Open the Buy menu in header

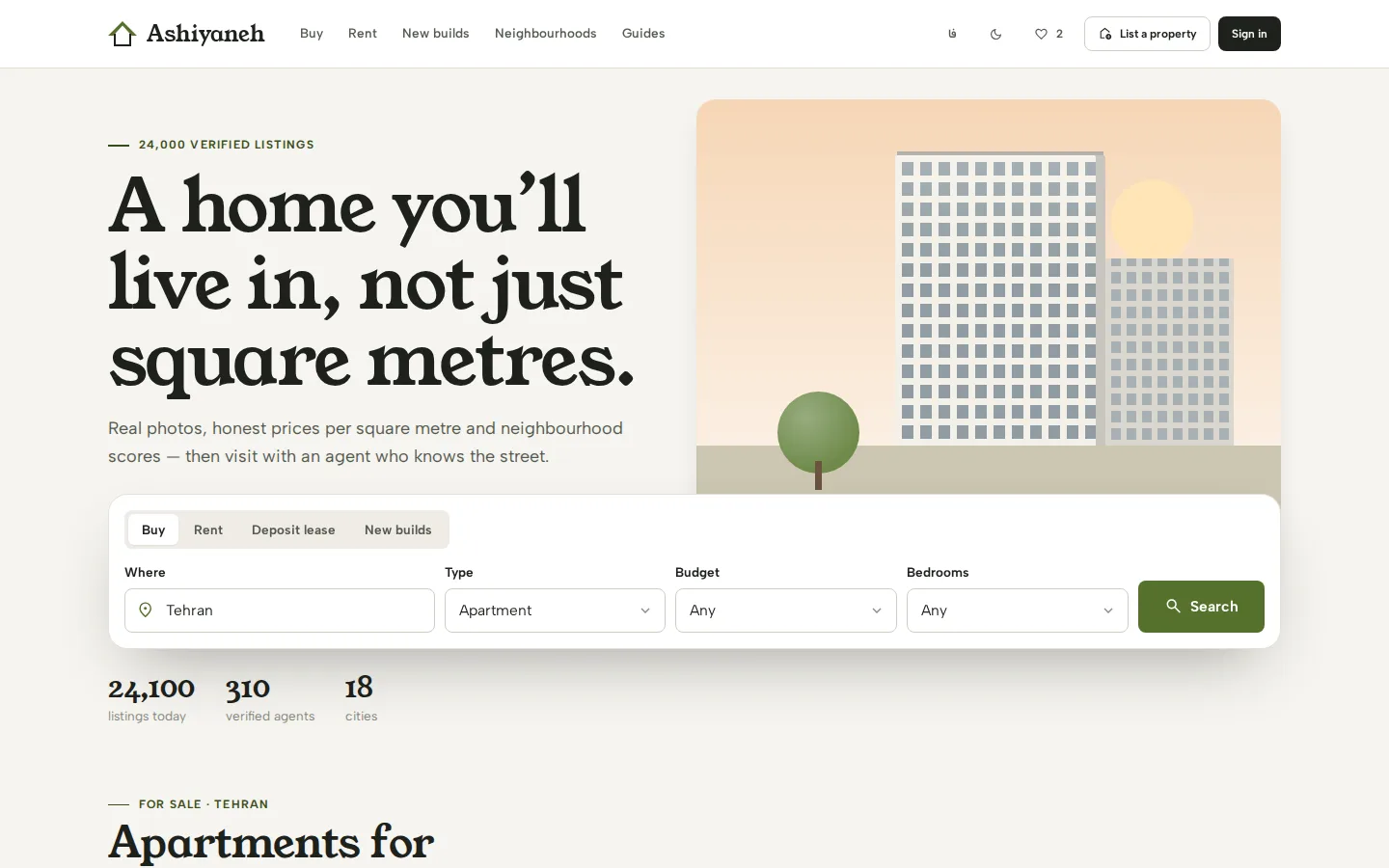(312, 34)
